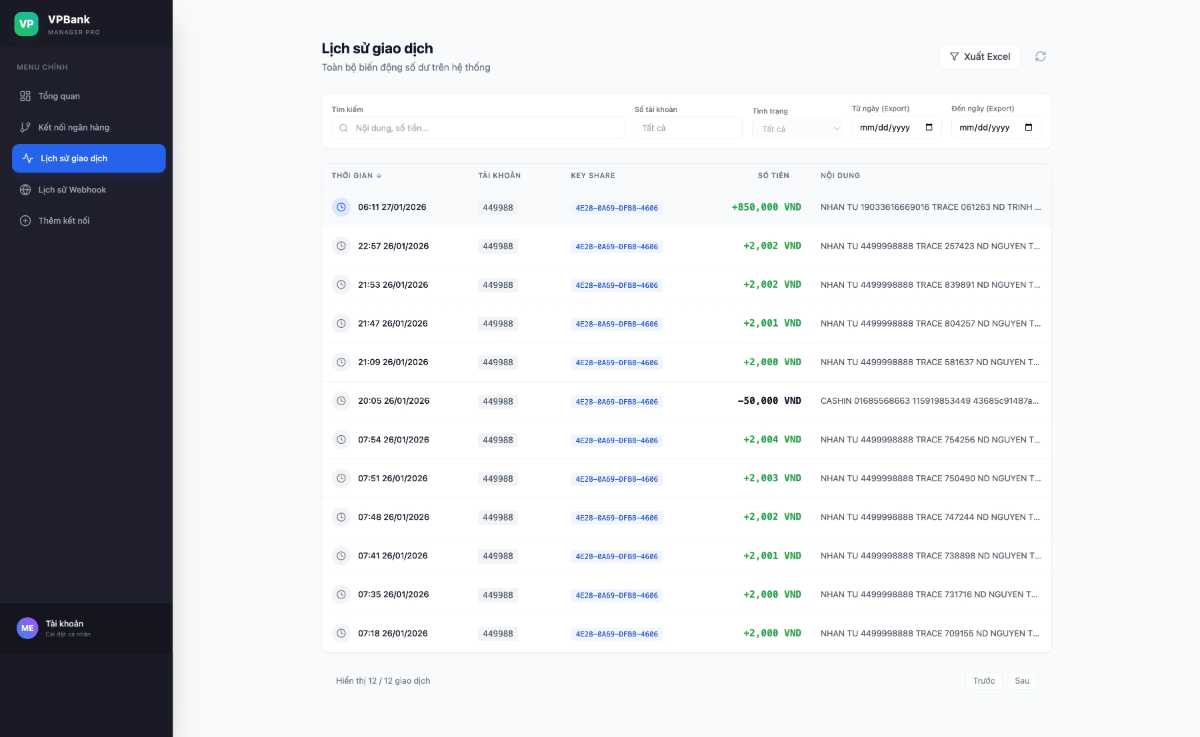Screen dimensions: 1200x737
Task: Click the Sau pagination button
Action: coord(1021,681)
